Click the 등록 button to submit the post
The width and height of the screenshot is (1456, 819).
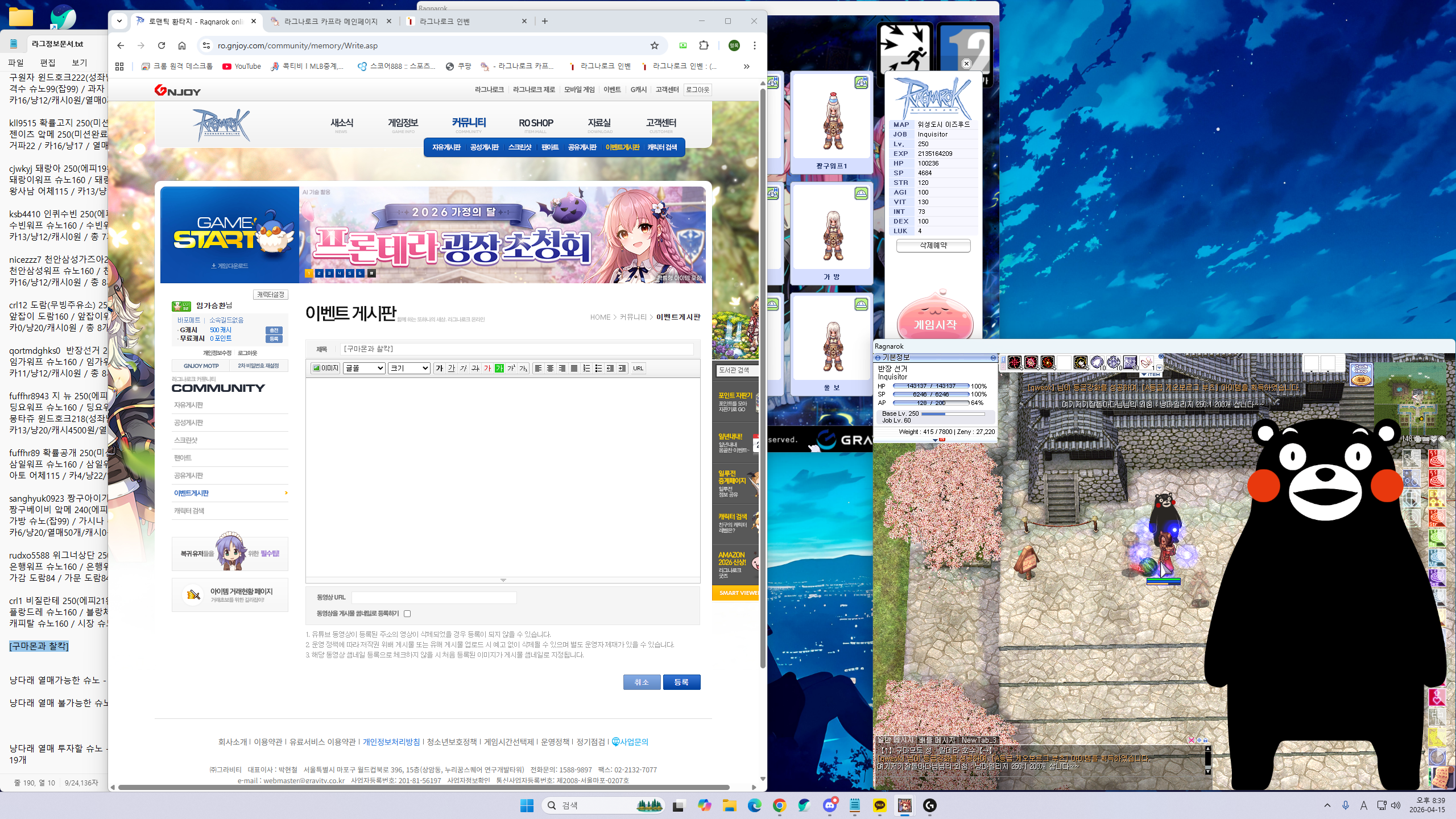point(682,682)
